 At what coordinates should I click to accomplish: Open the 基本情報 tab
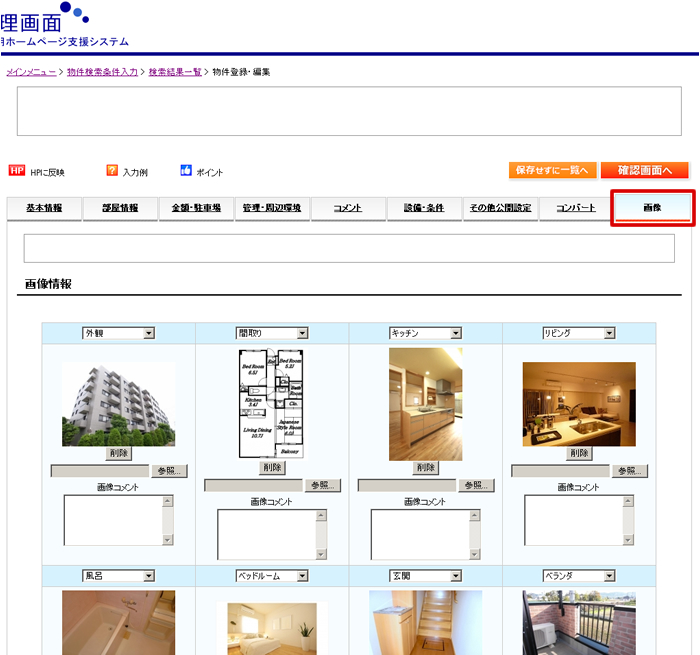click(x=44, y=208)
